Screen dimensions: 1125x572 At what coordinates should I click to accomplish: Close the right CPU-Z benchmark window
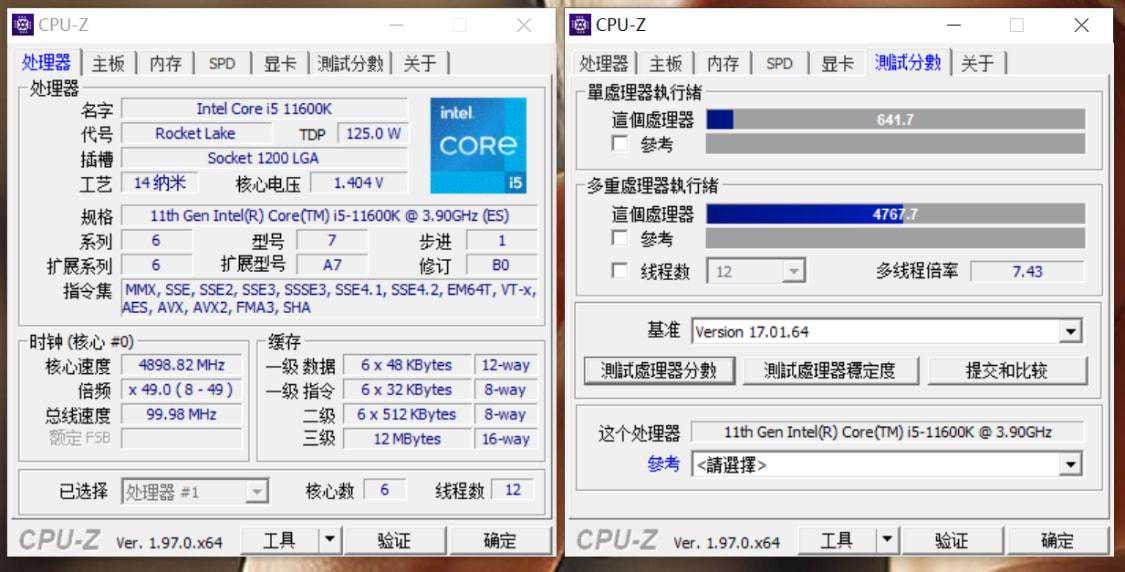pyautogui.click(x=1081, y=25)
